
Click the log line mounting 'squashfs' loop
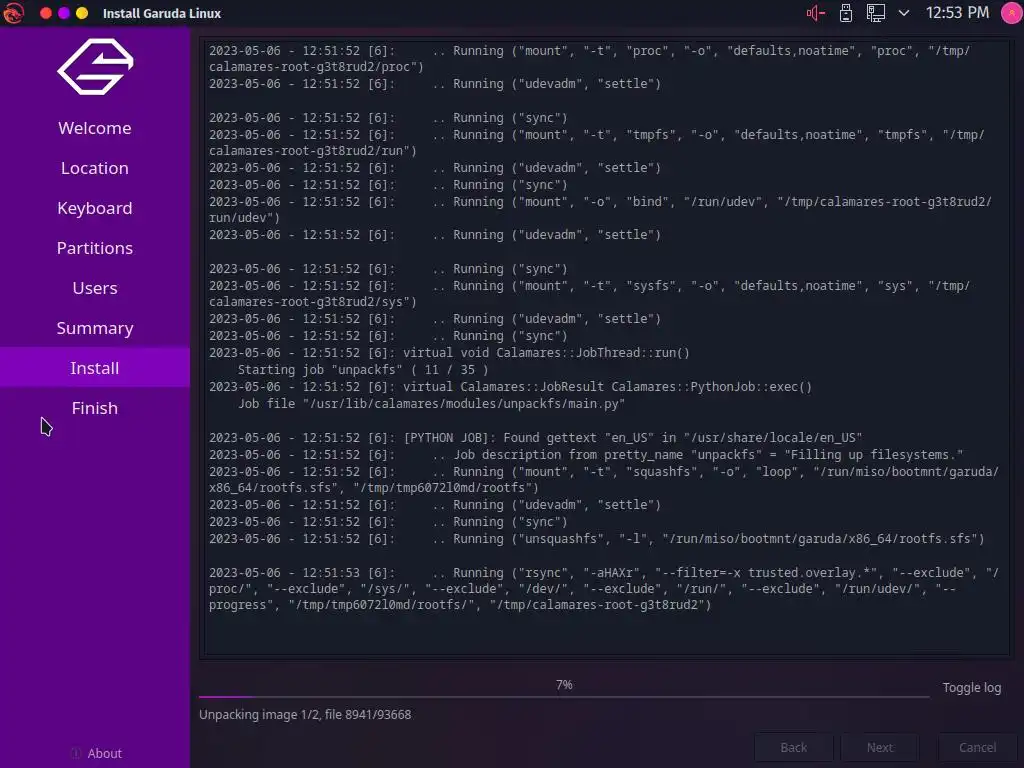(604, 479)
